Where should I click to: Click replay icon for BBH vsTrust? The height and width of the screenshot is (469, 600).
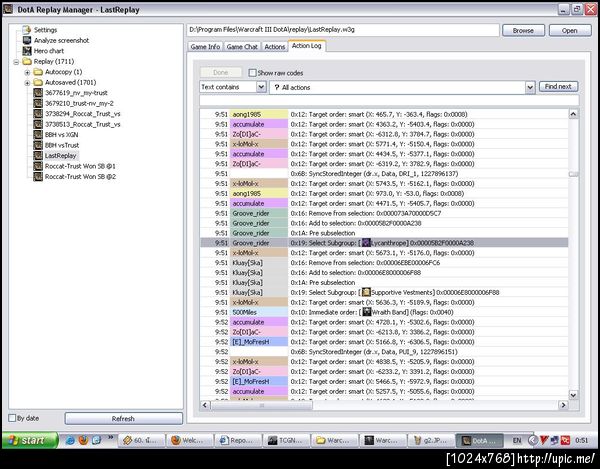click(38, 145)
